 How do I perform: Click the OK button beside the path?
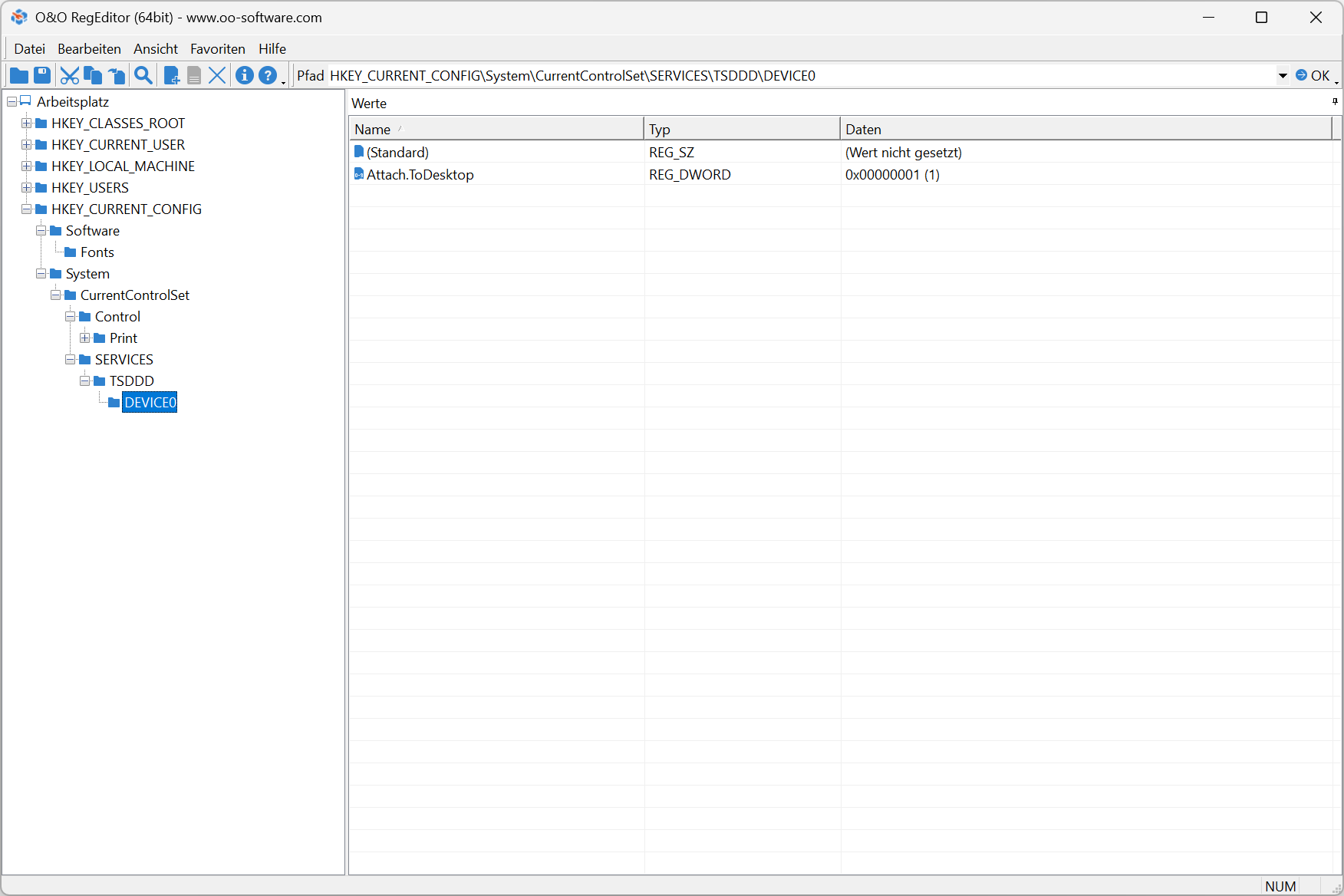(x=1313, y=75)
